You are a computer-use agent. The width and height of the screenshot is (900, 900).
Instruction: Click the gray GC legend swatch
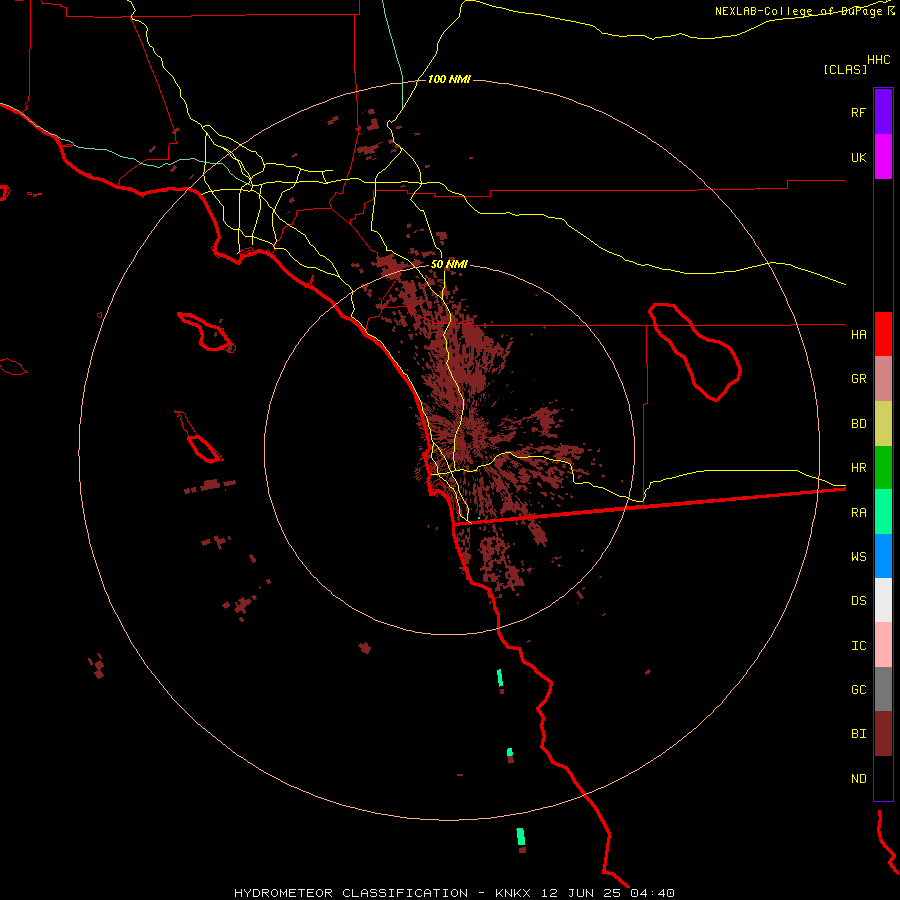[883, 689]
